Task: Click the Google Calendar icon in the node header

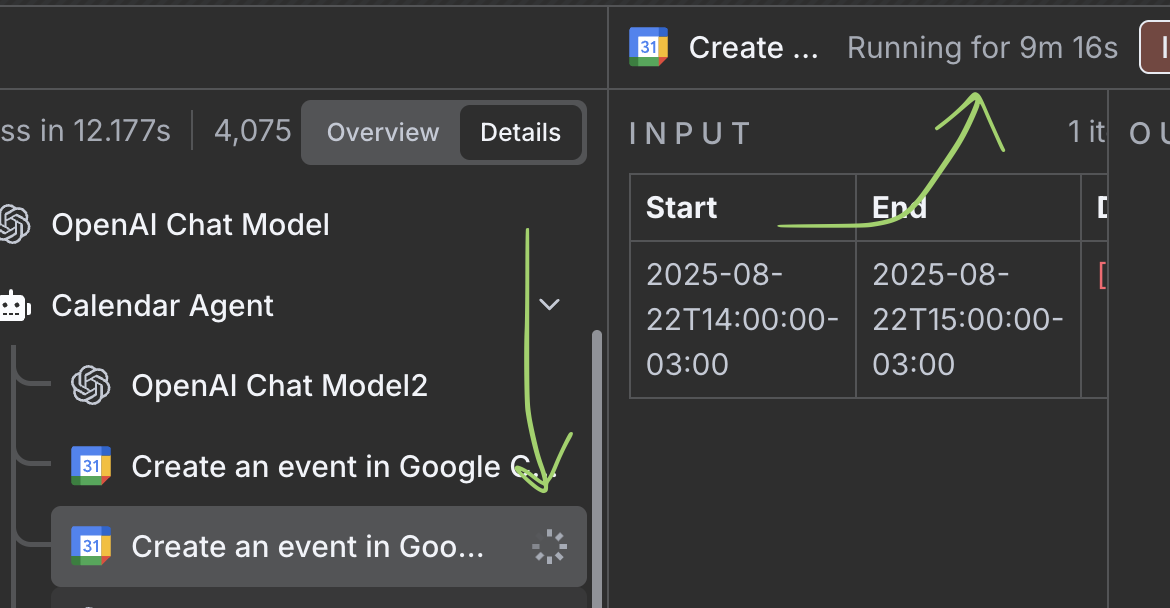Action: 648,47
